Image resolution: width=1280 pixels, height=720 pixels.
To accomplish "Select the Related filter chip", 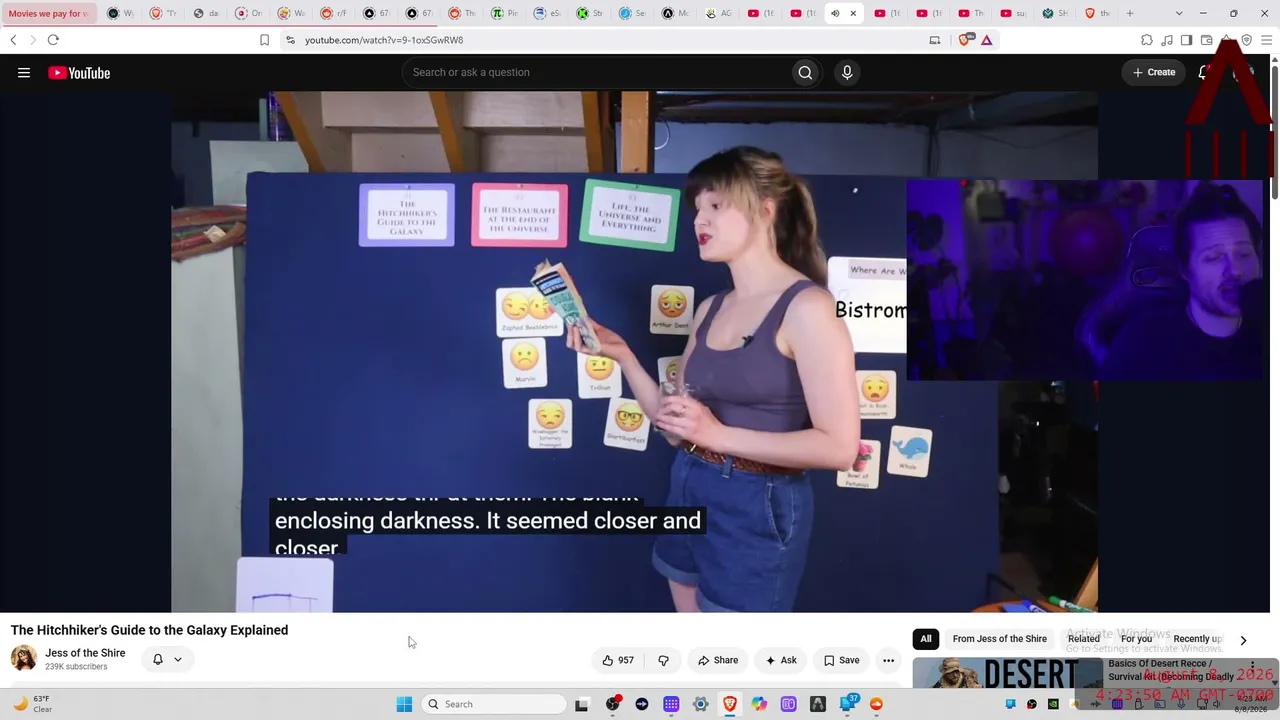I will [1084, 639].
